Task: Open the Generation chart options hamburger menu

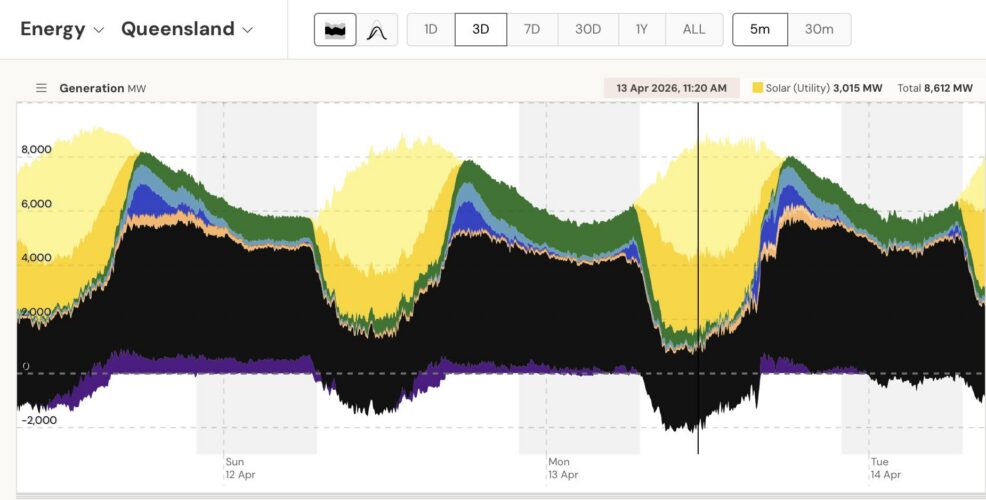Action: 41,88
